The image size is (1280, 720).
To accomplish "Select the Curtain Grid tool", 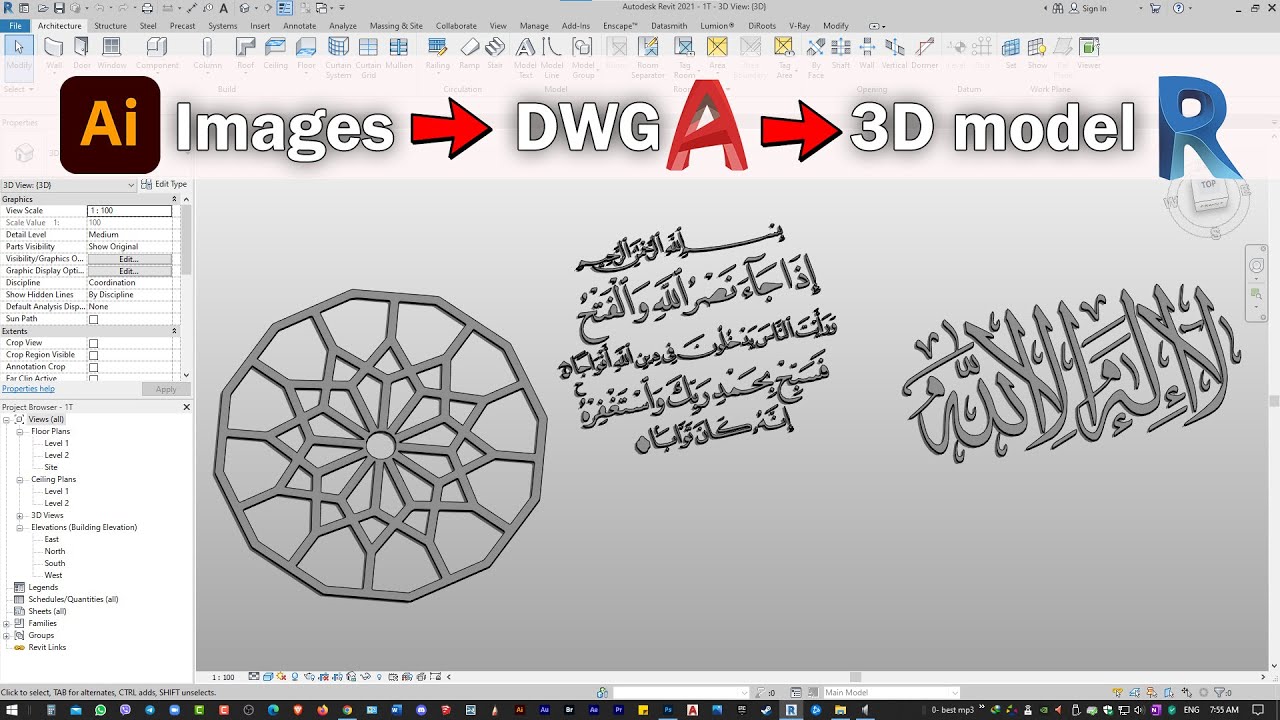I will 368,57.
